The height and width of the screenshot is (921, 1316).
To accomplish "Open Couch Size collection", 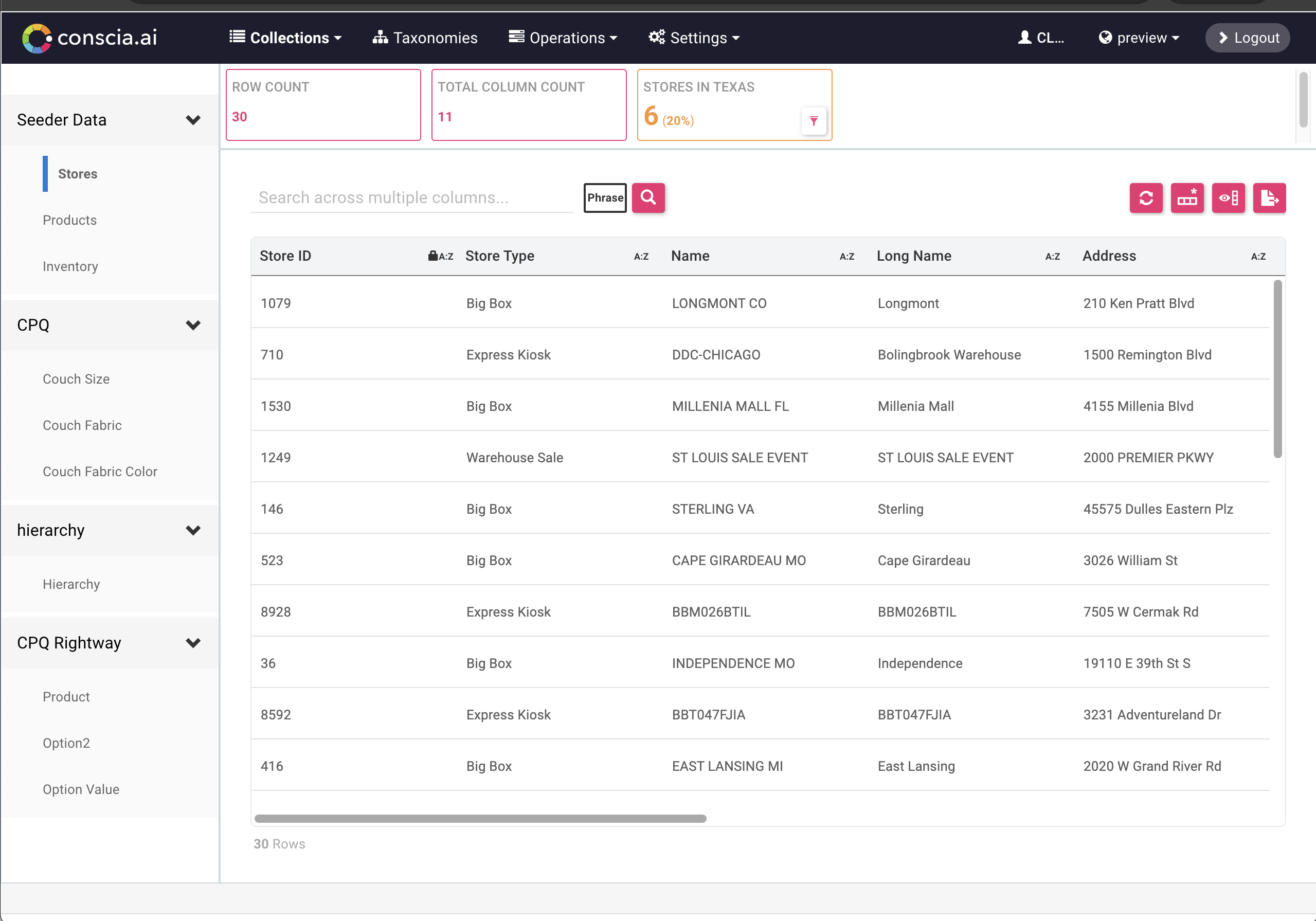I will point(76,379).
